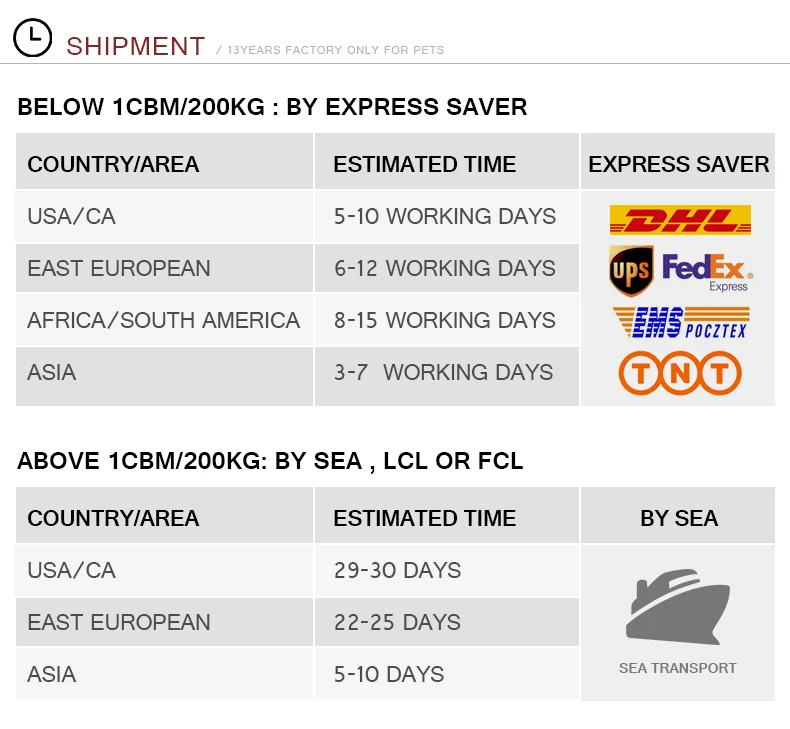Screen dimensions: 790x729
Task: Click the 6-12 WORKING DAYS cell
Action: point(444,268)
